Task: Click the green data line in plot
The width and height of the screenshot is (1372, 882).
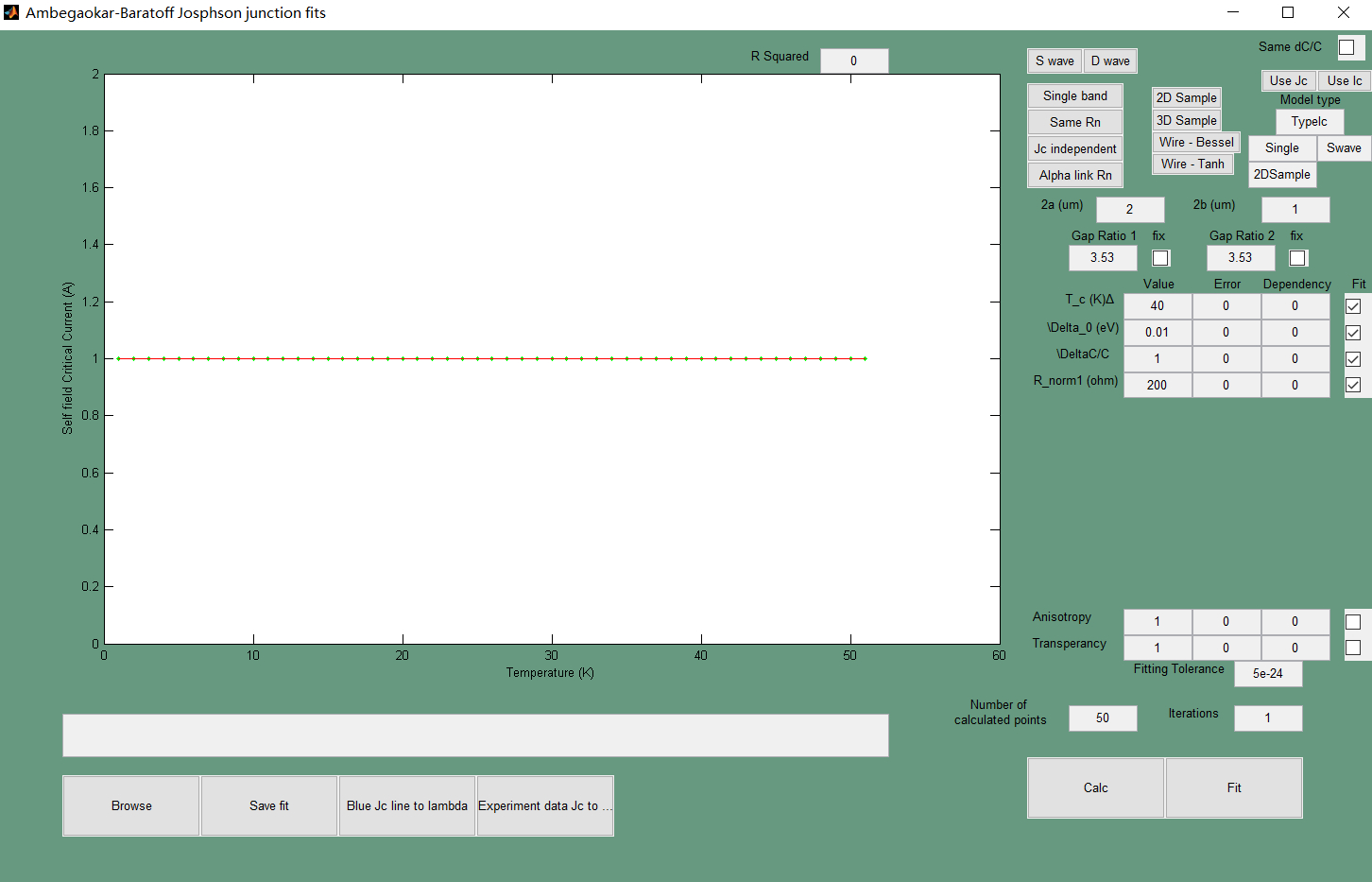Action: click(x=491, y=358)
